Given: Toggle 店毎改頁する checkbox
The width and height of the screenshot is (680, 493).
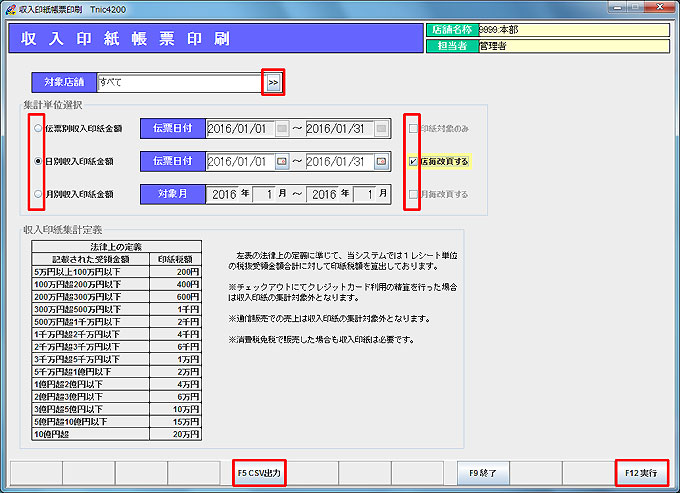Looking at the screenshot, I should (x=413, y=161).
